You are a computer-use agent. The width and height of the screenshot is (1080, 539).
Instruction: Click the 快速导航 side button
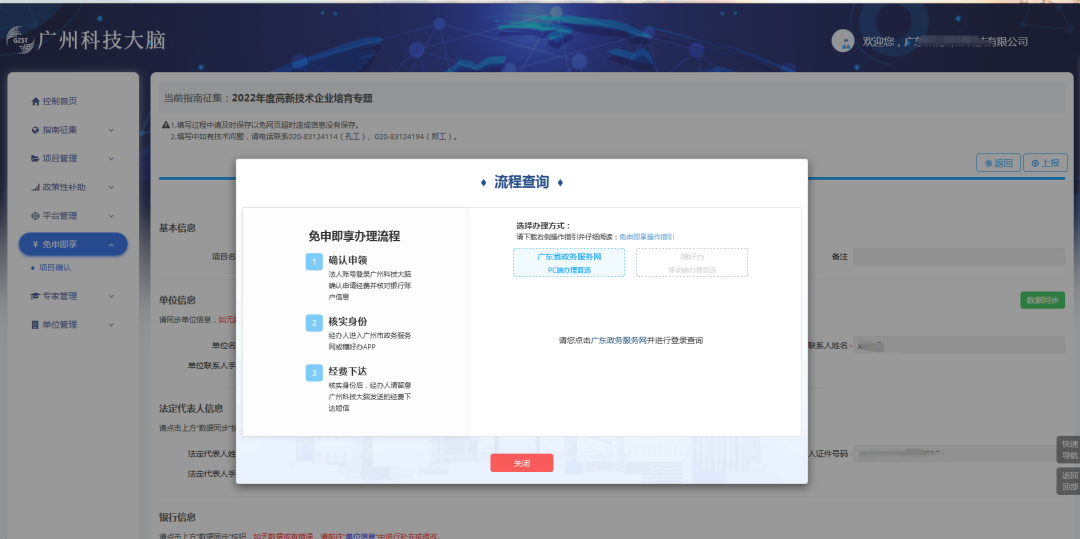[1068, 450]
